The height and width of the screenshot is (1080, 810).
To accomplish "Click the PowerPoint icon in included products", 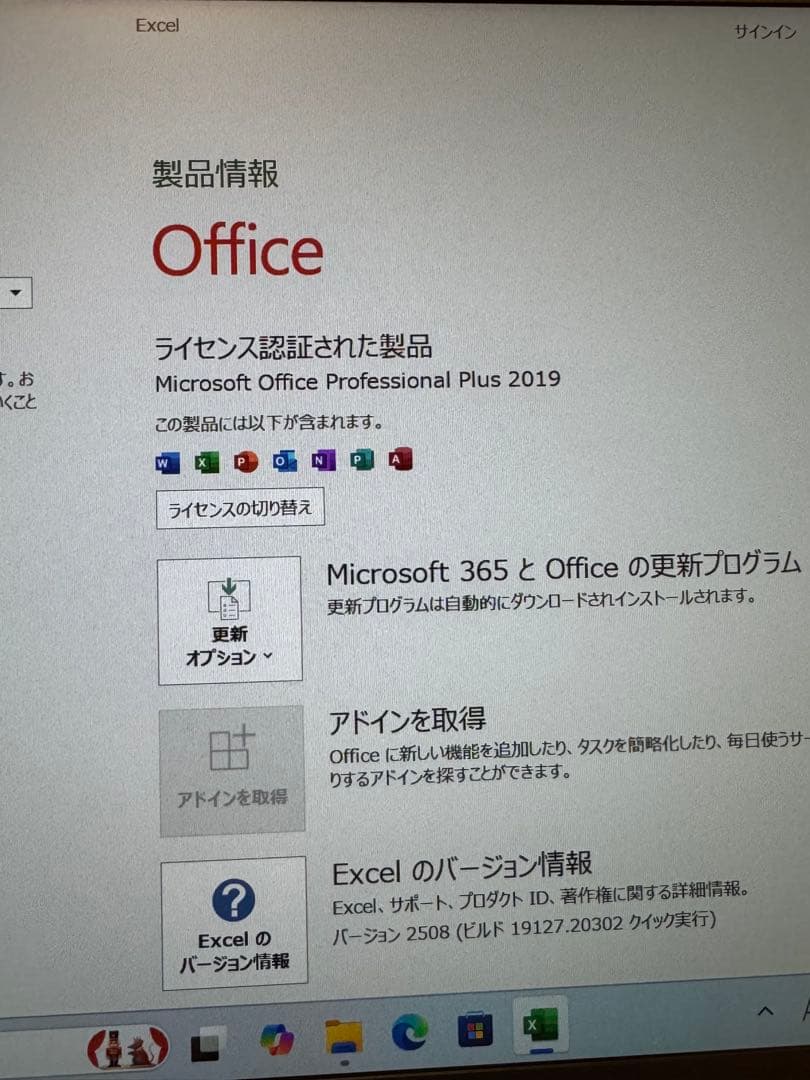I will pos(245,462).
